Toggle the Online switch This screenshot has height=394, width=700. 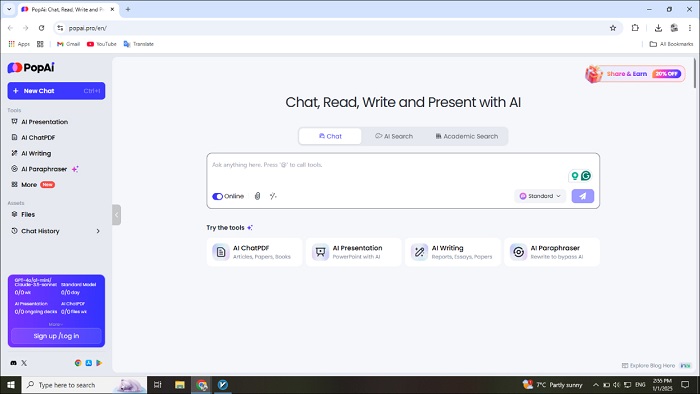click(217, 196)
